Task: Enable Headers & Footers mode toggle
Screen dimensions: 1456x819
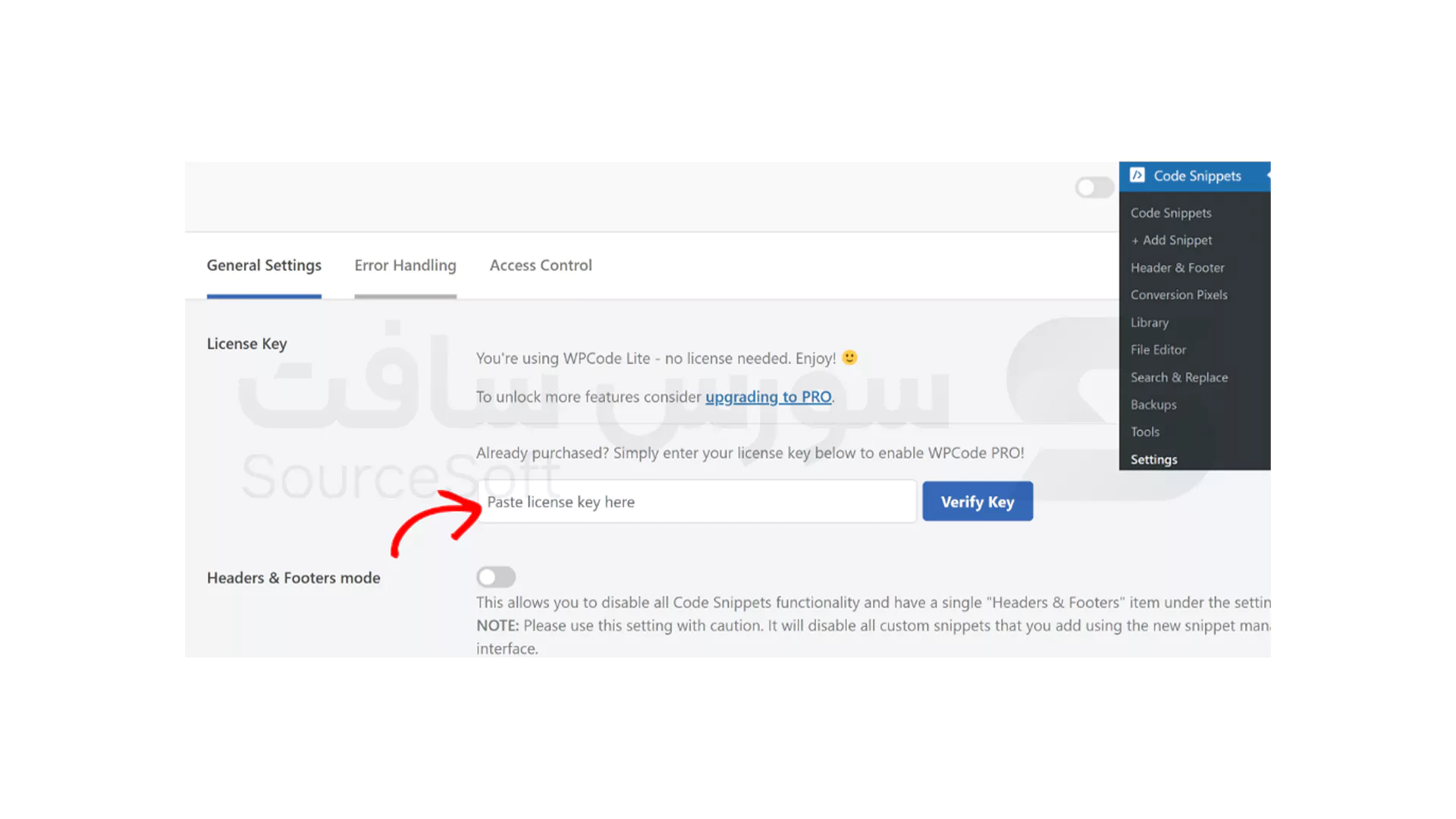Action: click(496, 576)
